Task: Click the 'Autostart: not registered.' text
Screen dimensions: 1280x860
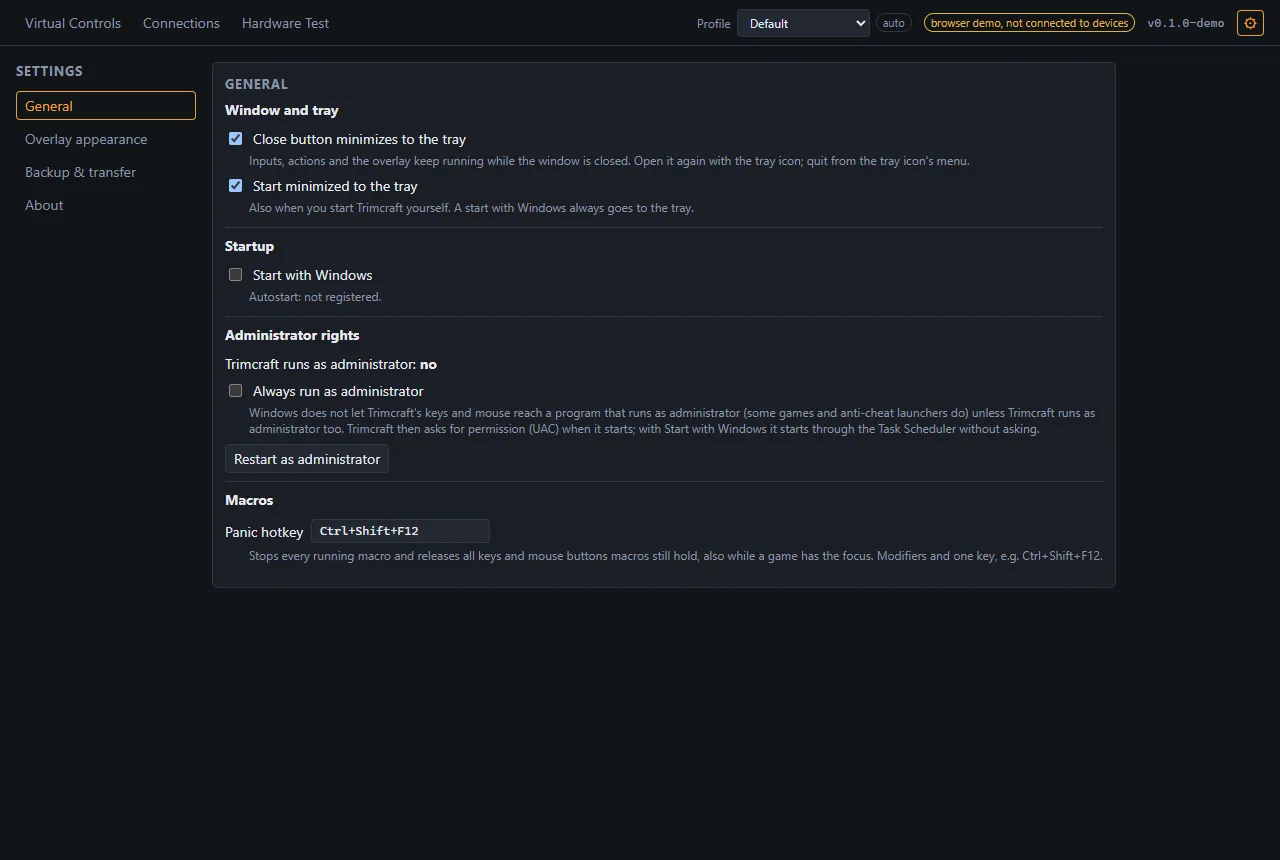Action: (x=315, y=297)
